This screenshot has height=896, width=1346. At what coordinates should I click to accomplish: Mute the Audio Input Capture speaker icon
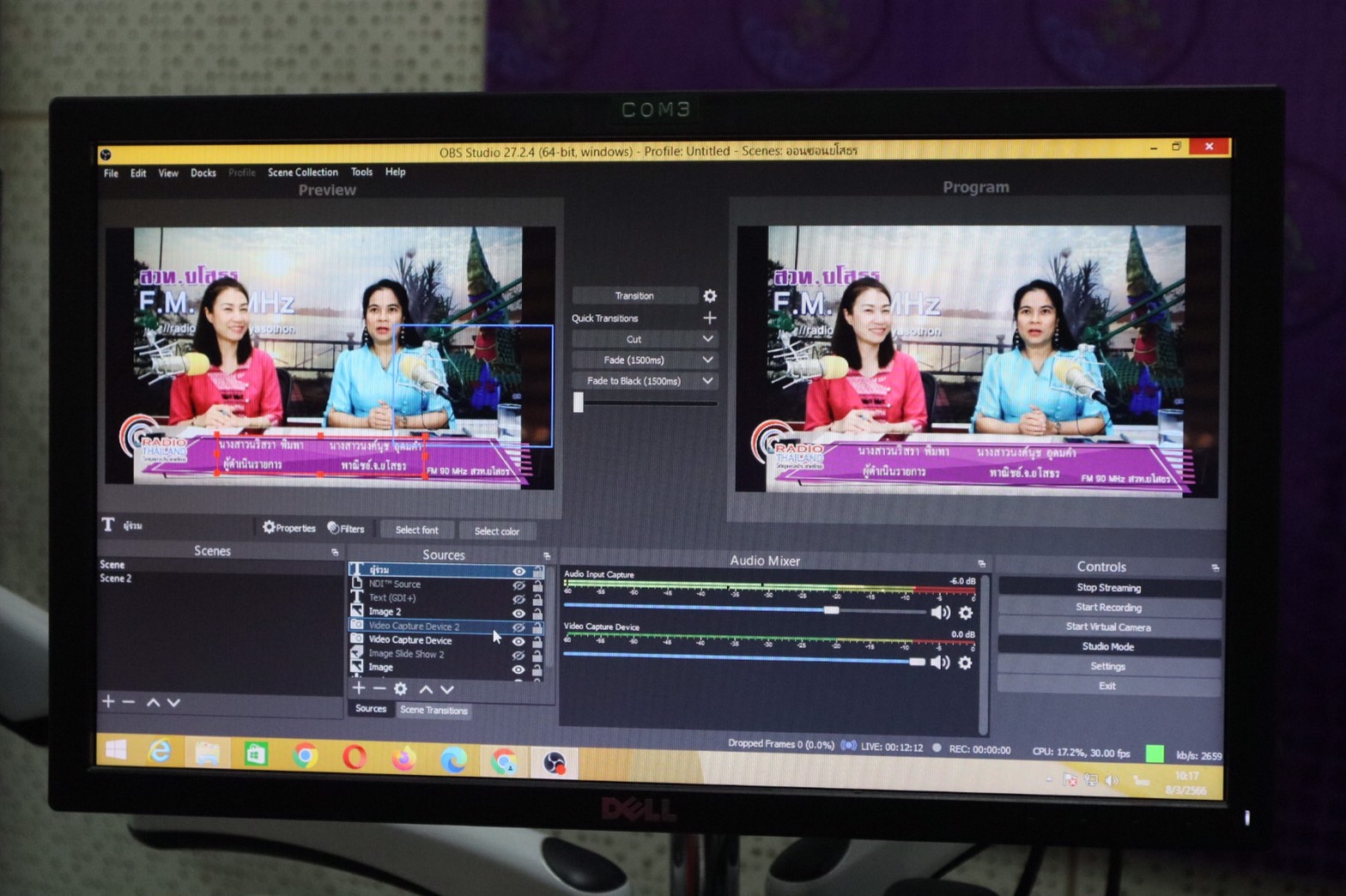point(940,612)
